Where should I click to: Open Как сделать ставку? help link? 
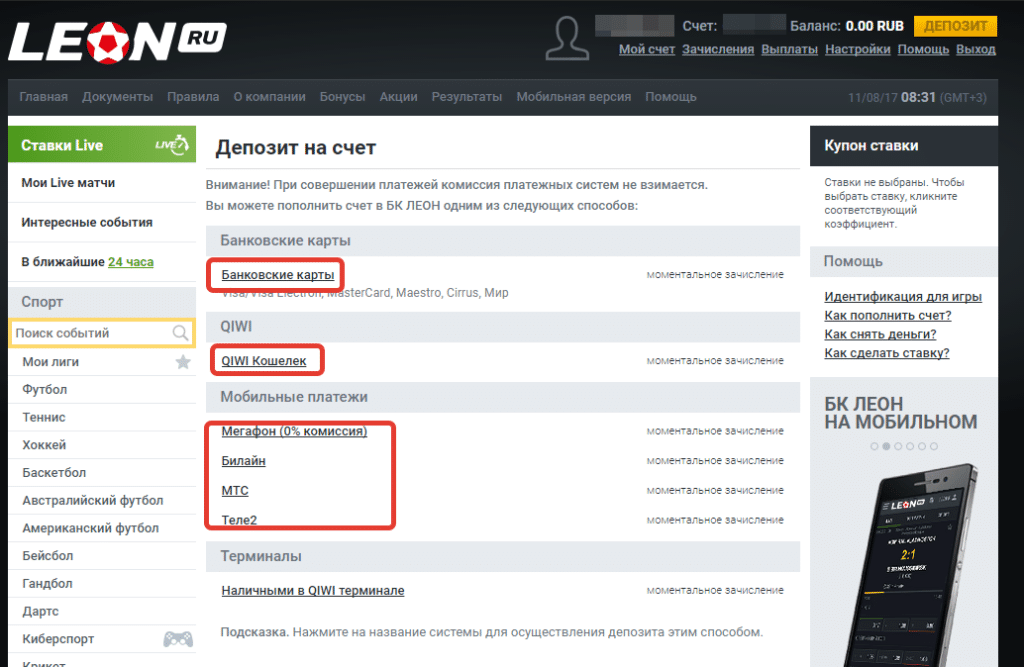(x=887, y=353)
